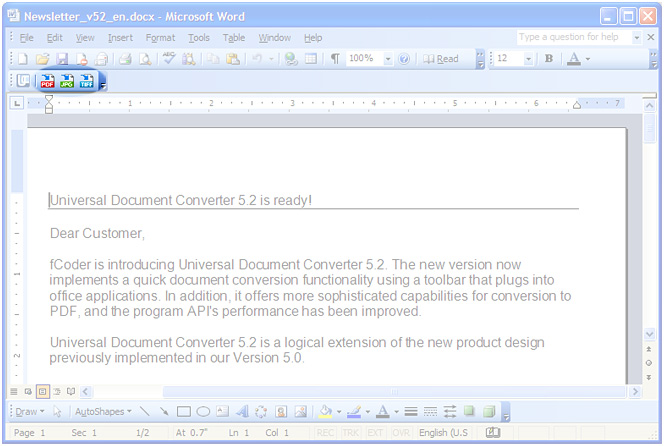Convert the document to JPG with the toolbar icon
This screenshot has width=664, height=446.
pyautogui.click(x=67, y=80)
